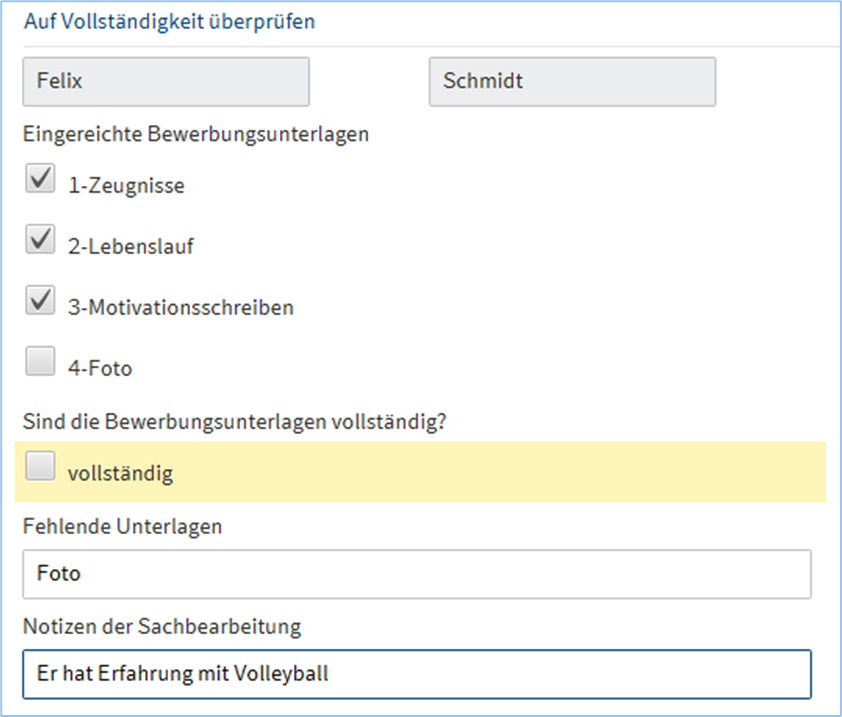Click the '3-Motivationsschreiben' label text
The height and width of the screenshot is (717, 842).
tap(181, 308)
